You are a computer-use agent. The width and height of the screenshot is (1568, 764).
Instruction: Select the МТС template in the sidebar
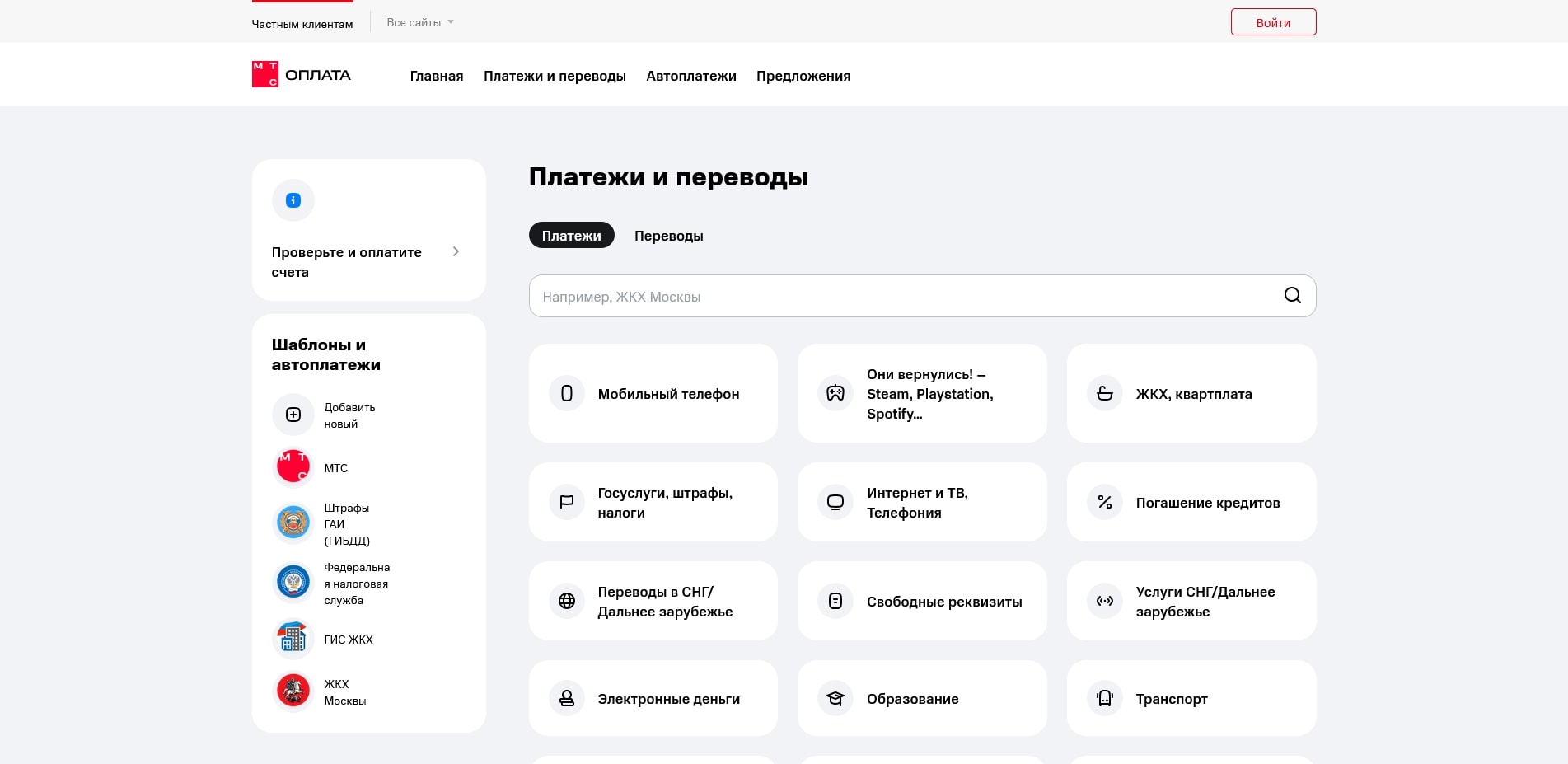coord(293,466)
